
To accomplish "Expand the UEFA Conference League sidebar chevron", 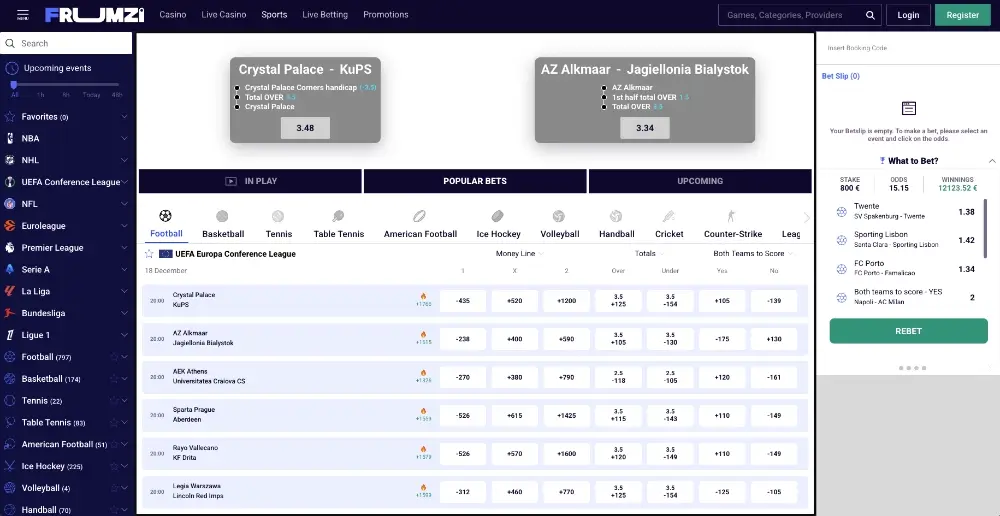I will click(x=124, y=182).
